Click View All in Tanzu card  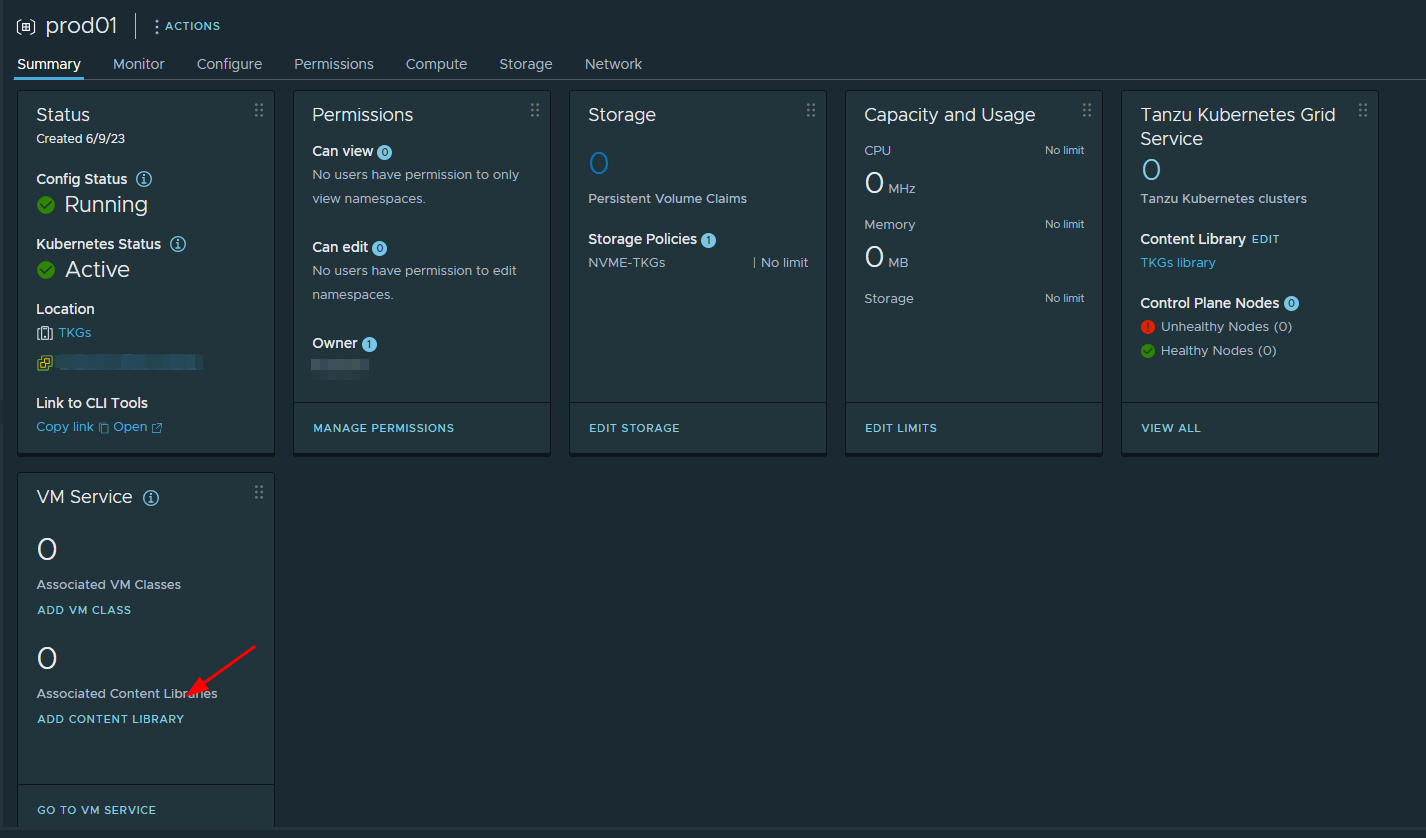tap(1171, 428)
